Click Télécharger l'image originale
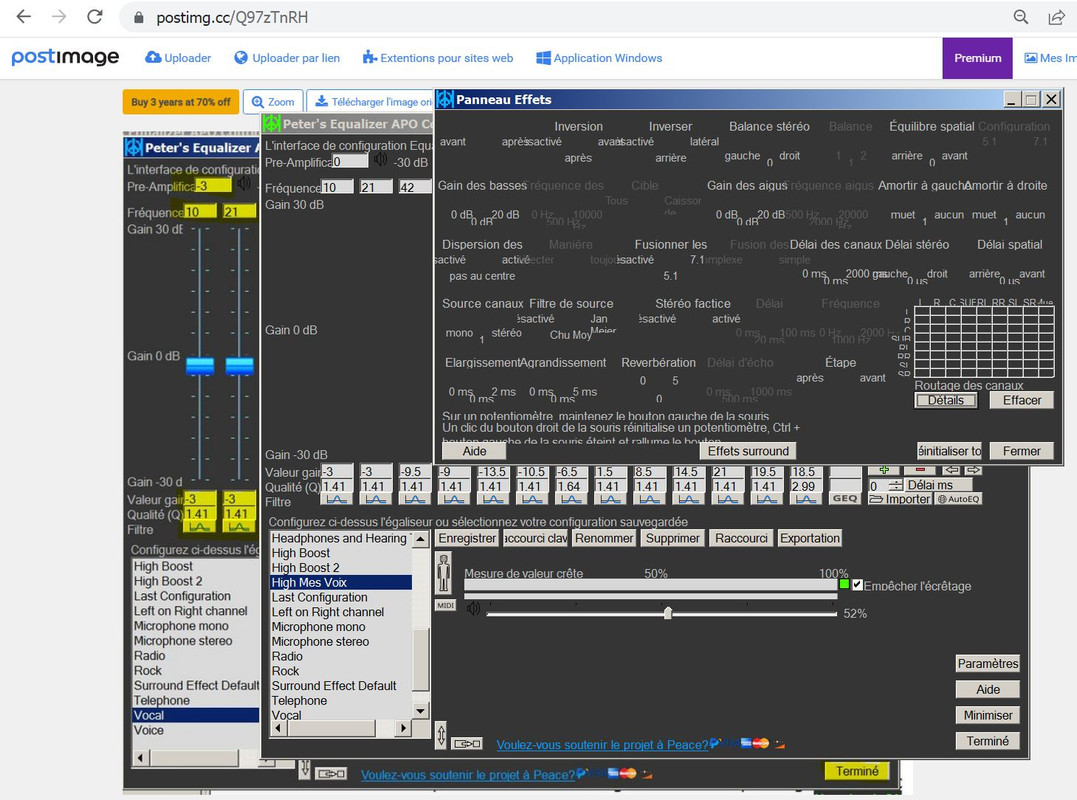1077x800 pixels. [371, 102]
